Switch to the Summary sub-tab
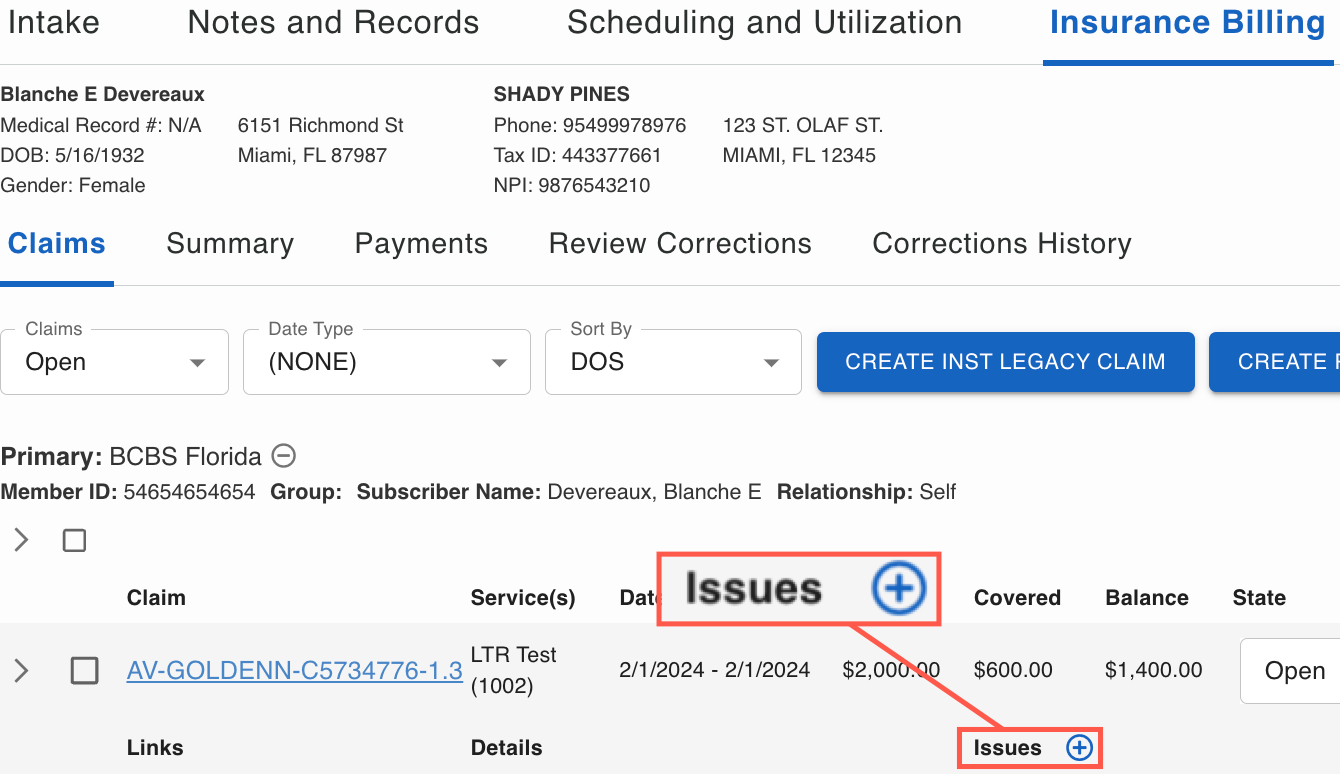The height and width of the screenshot is (774, 1340). (x=230, y=244)
